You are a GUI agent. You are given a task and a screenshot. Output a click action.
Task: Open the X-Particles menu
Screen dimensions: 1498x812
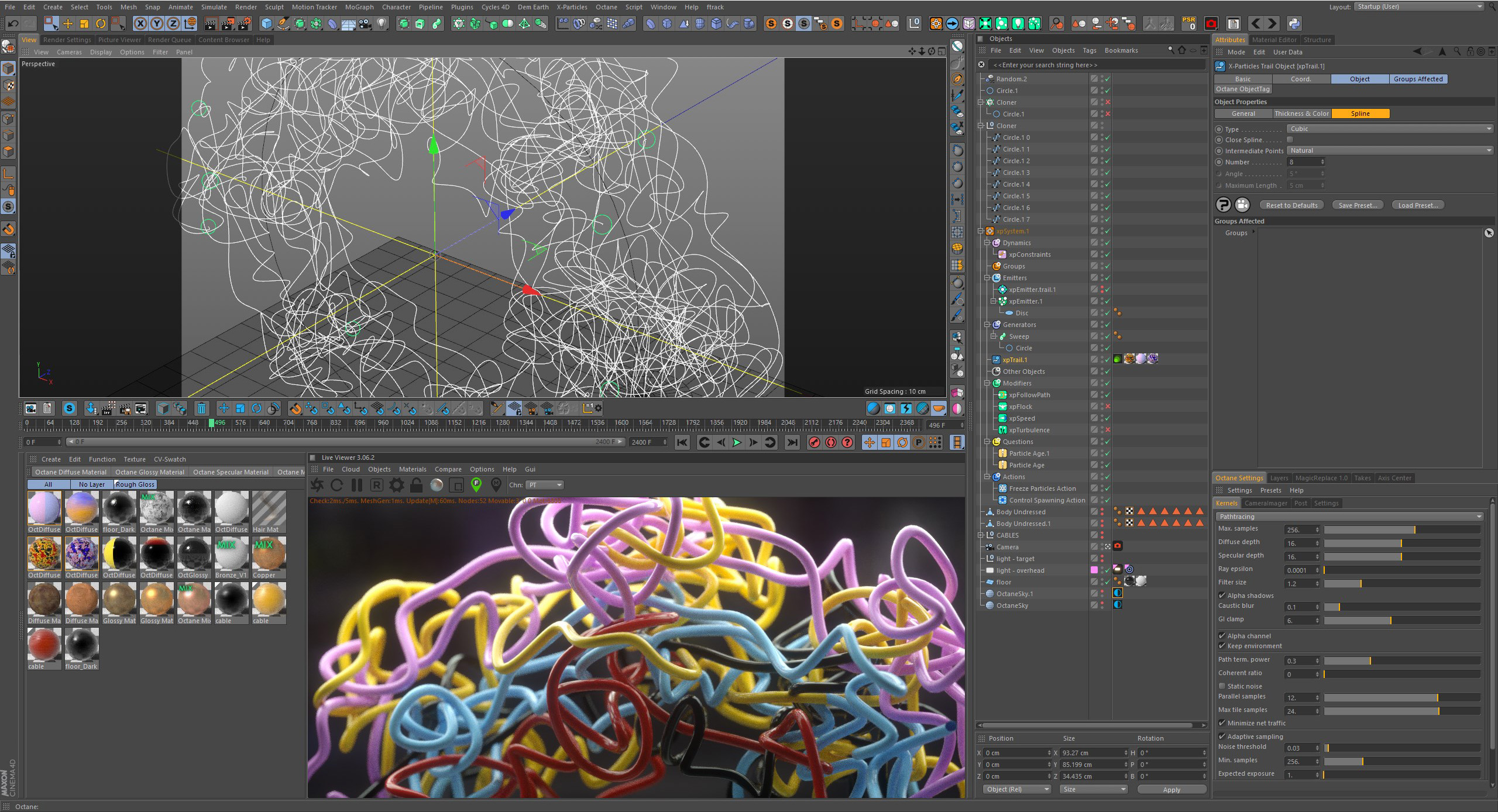point(572,7)
